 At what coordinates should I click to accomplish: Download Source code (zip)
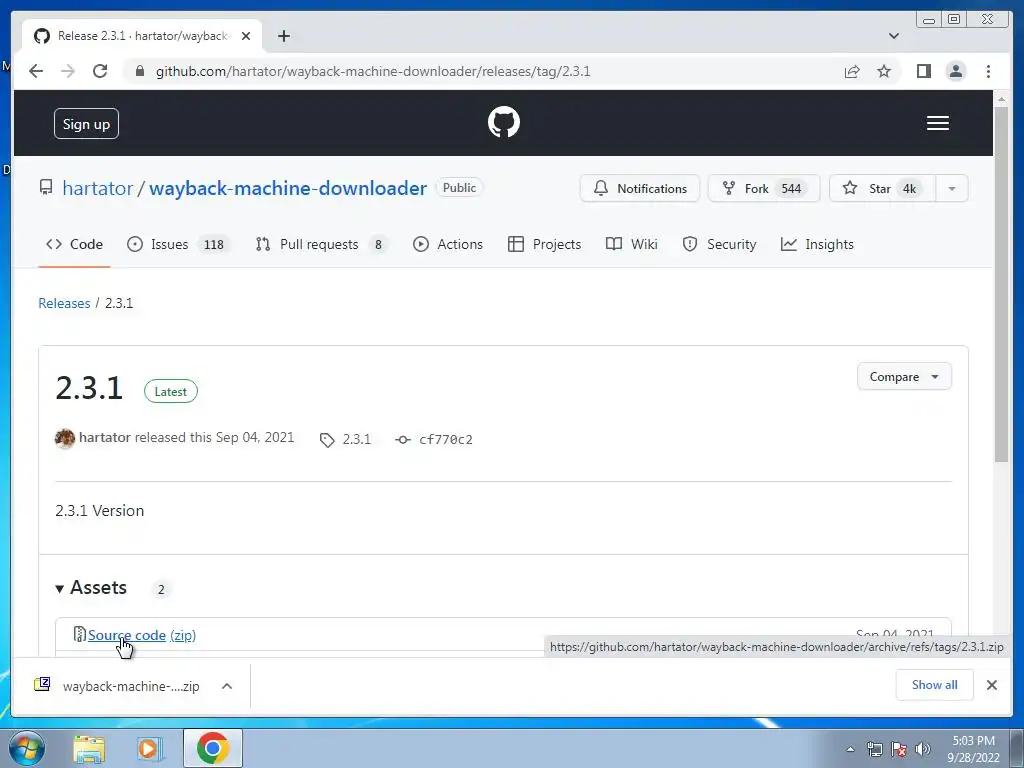[142, 635]
